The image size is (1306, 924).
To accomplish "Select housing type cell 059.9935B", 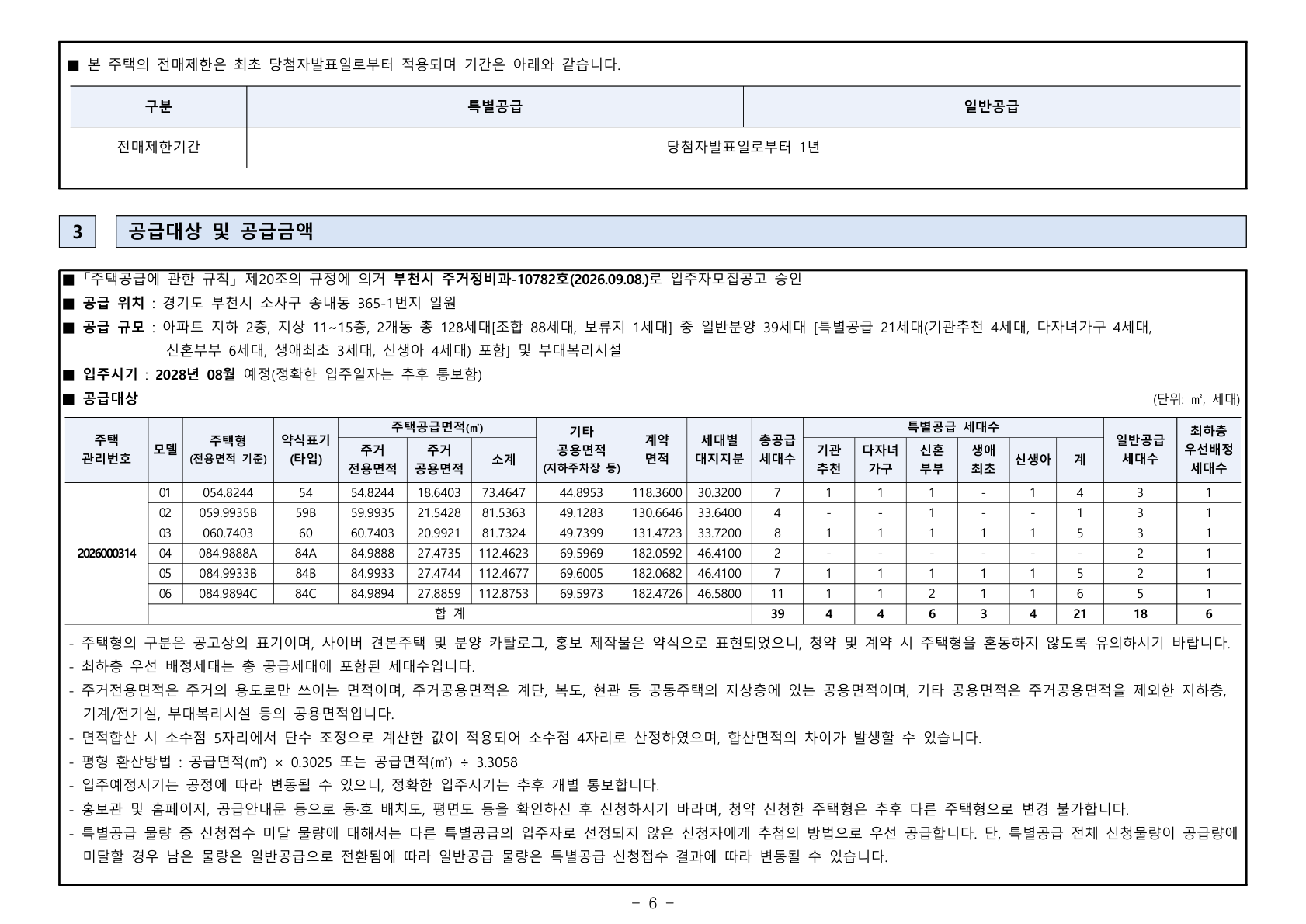I will click(228, 512).
